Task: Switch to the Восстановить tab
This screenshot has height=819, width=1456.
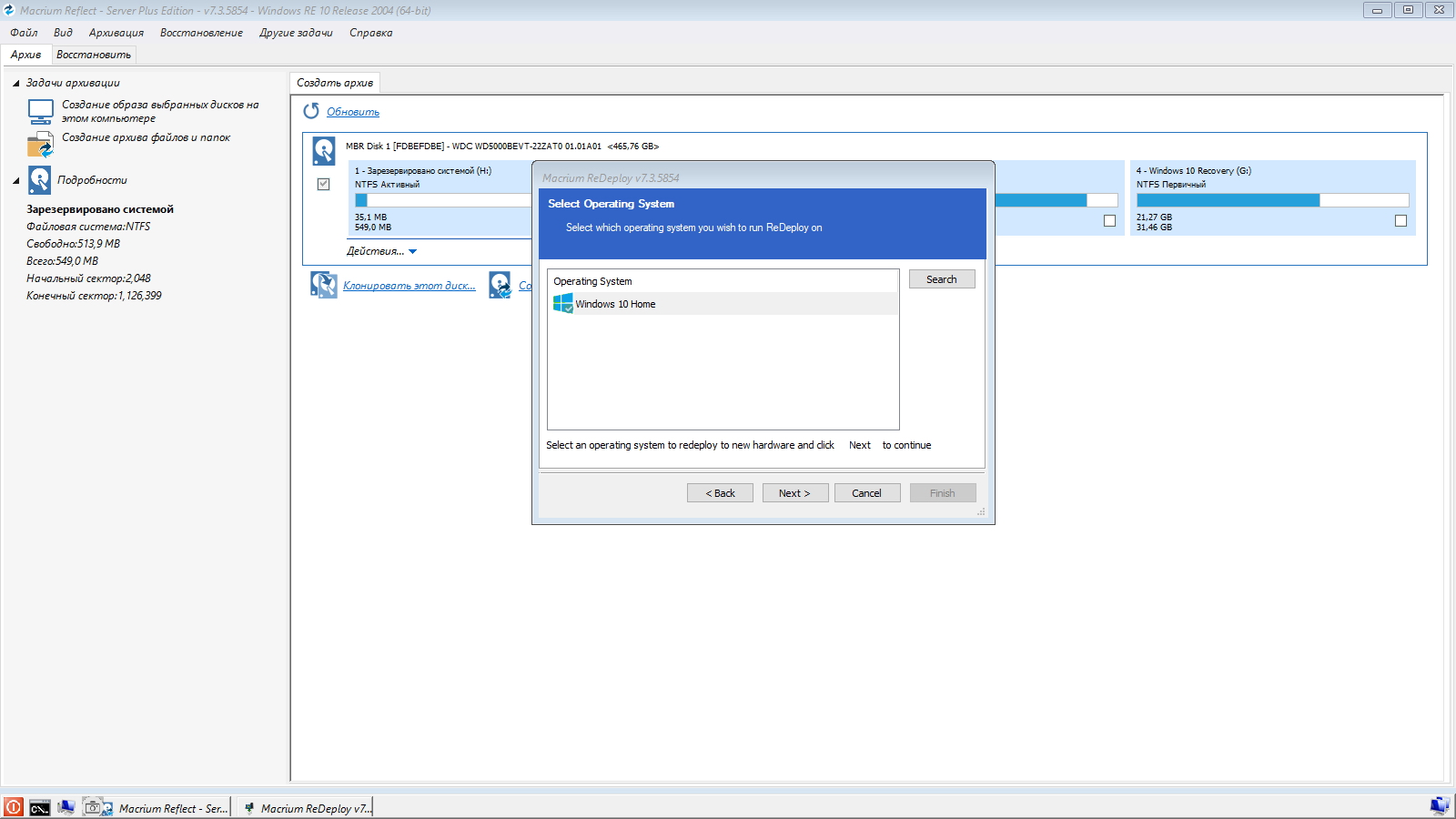Action: click(x=94, y=55)
